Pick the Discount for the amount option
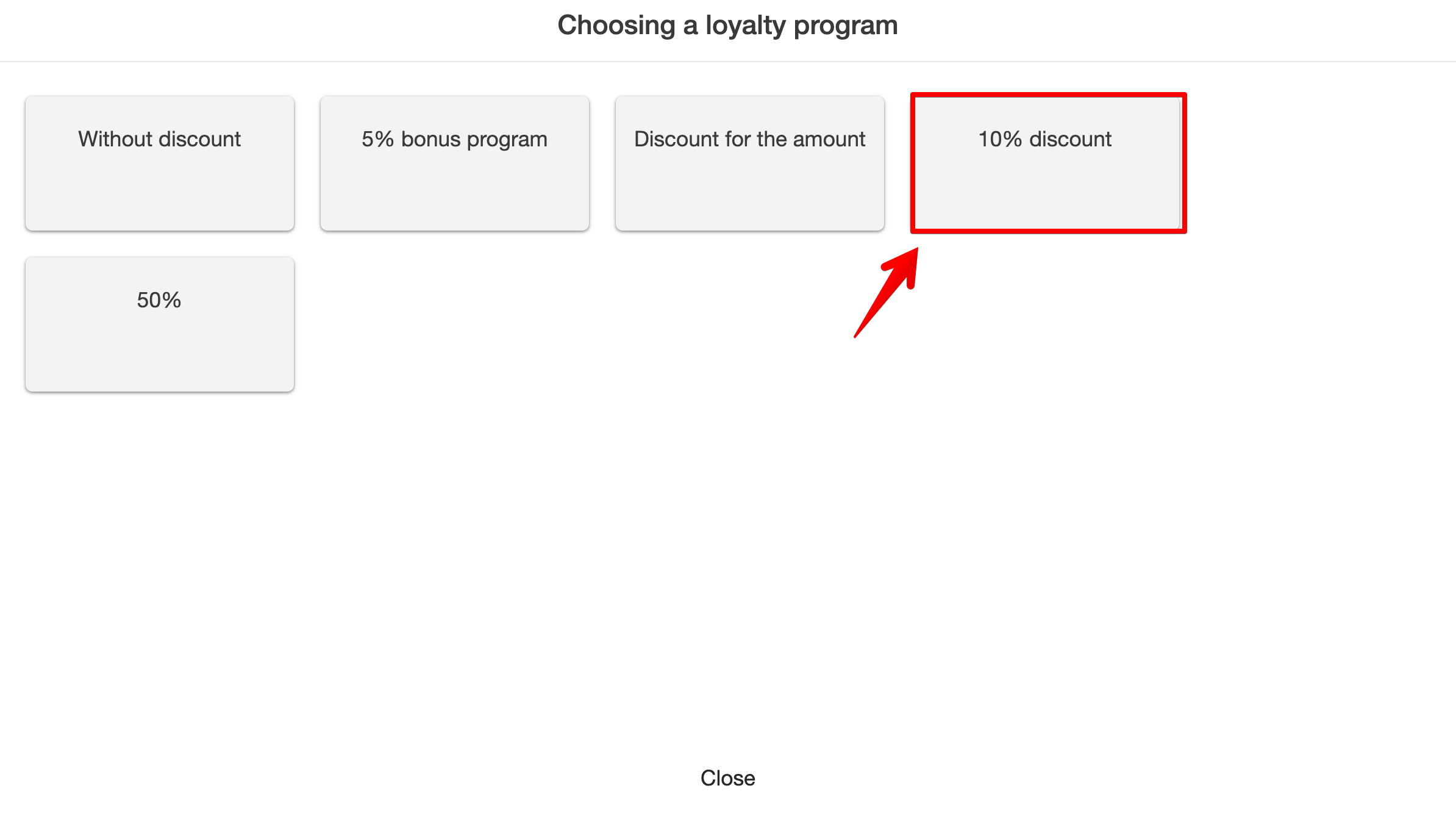The image size is (1456, 816). (750, 163)
